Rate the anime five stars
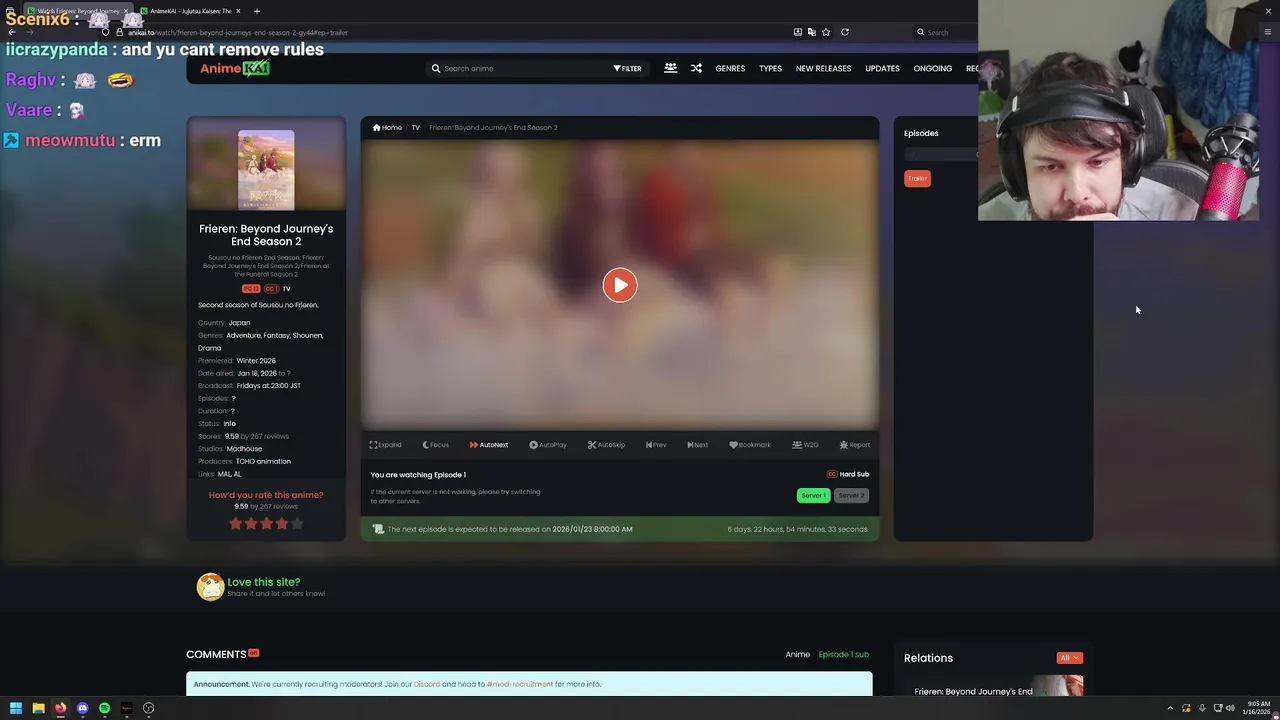1280x720 pixels. pos(296,523)
